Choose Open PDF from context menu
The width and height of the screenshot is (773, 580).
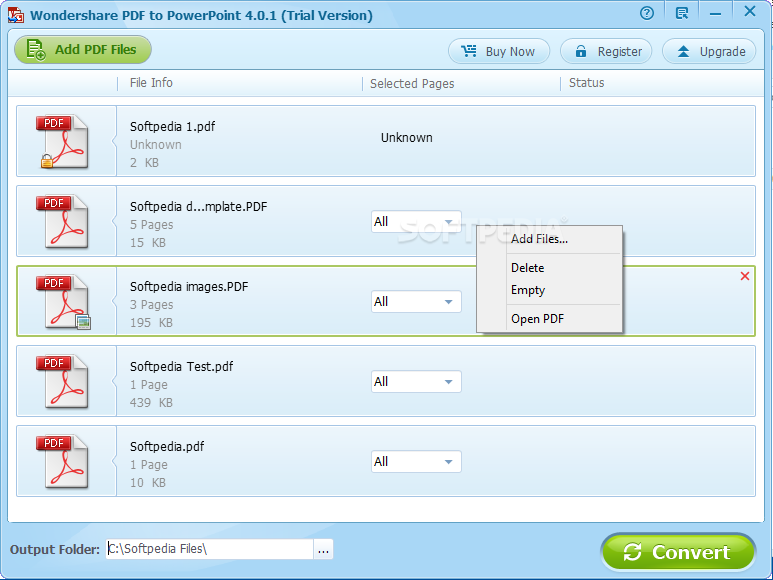pos(537,319)
